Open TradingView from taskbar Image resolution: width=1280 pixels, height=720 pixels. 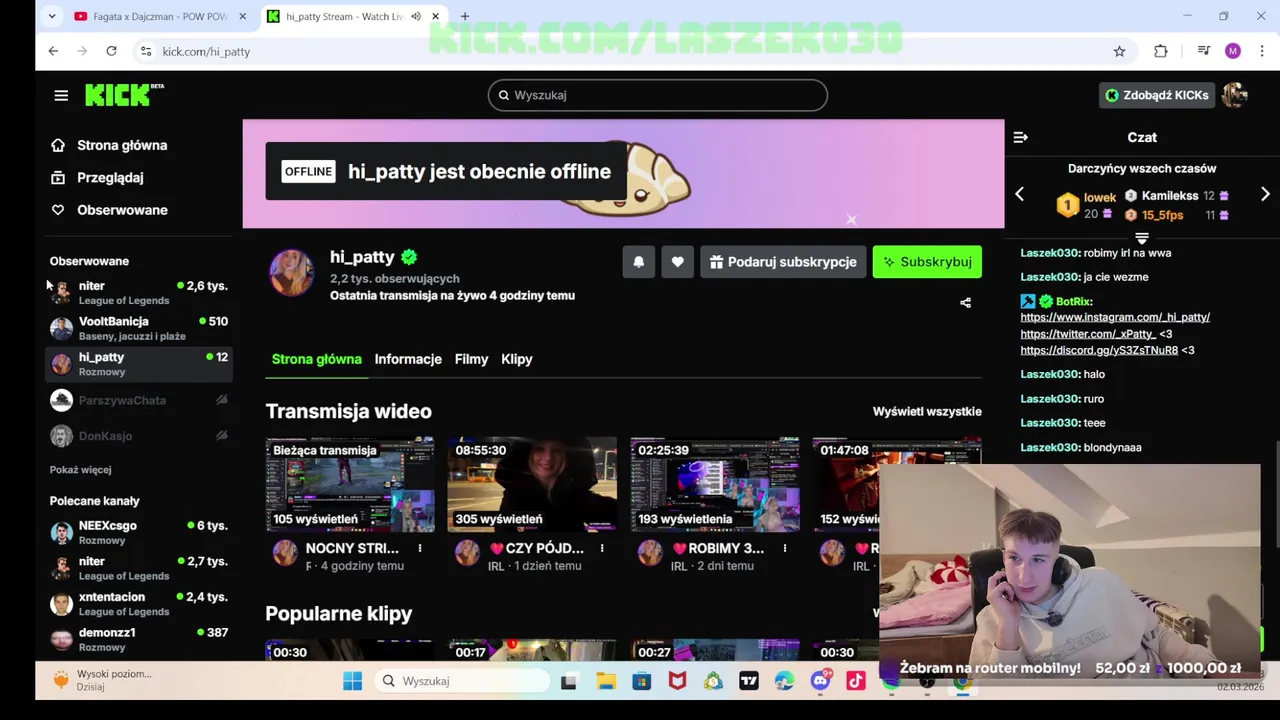(749, 681)
